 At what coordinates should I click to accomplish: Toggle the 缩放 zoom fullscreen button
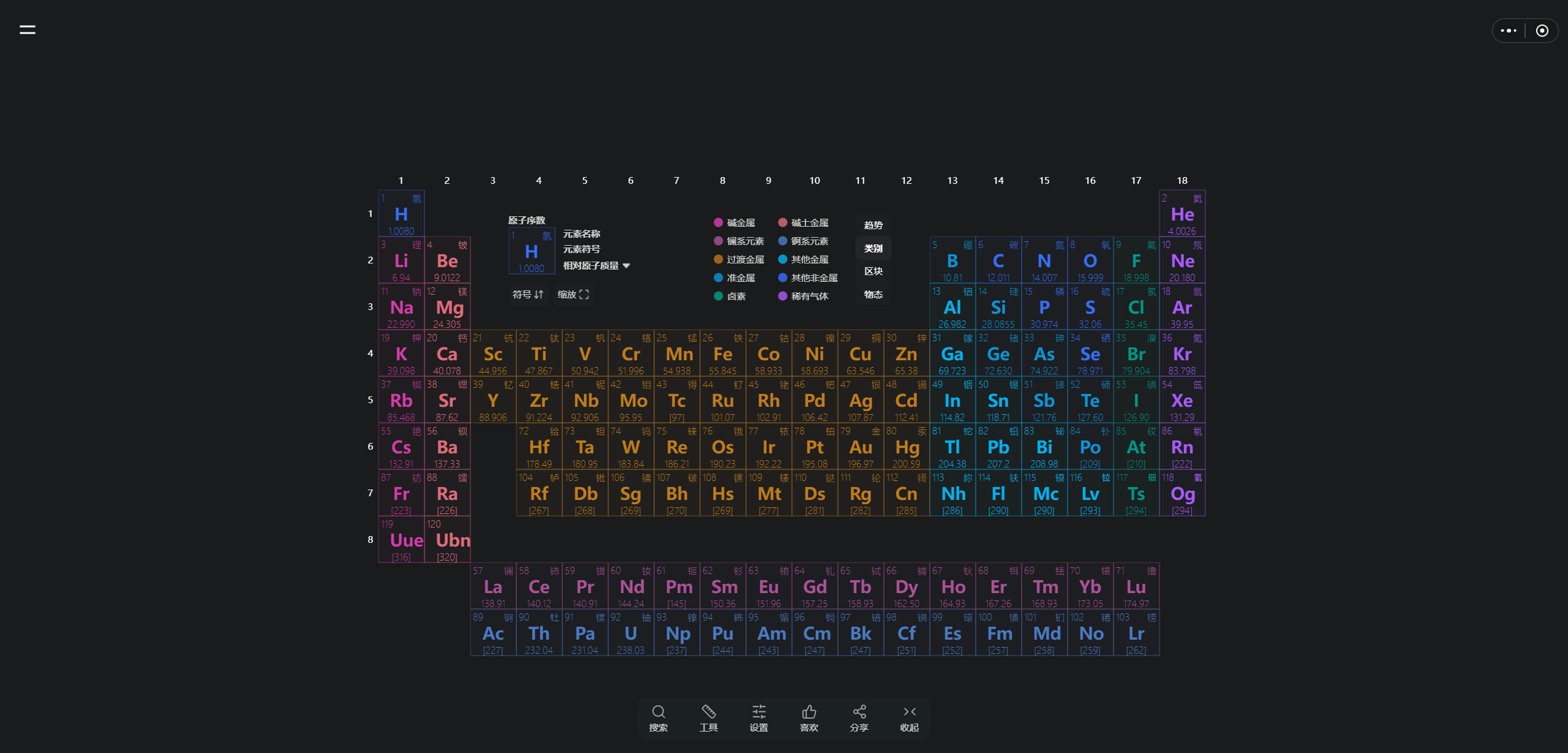tap(573, 295)
